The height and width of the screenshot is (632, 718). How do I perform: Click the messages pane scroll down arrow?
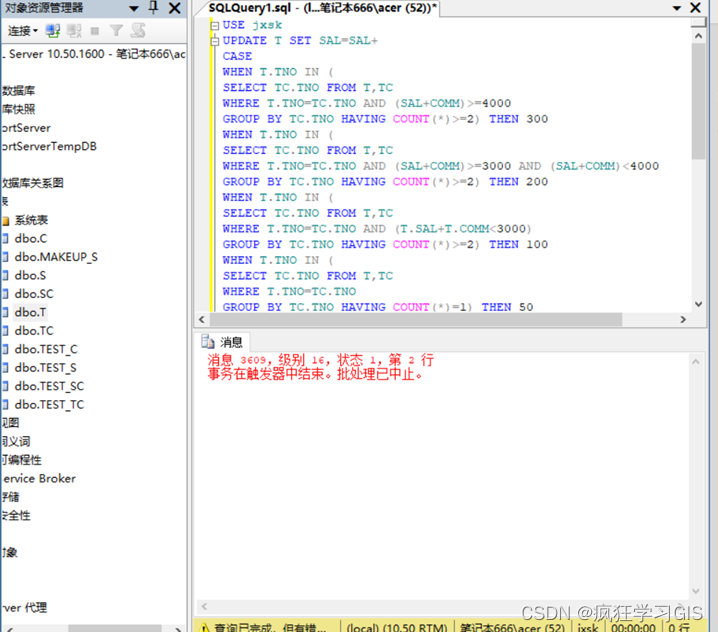(x=696, y=591)
